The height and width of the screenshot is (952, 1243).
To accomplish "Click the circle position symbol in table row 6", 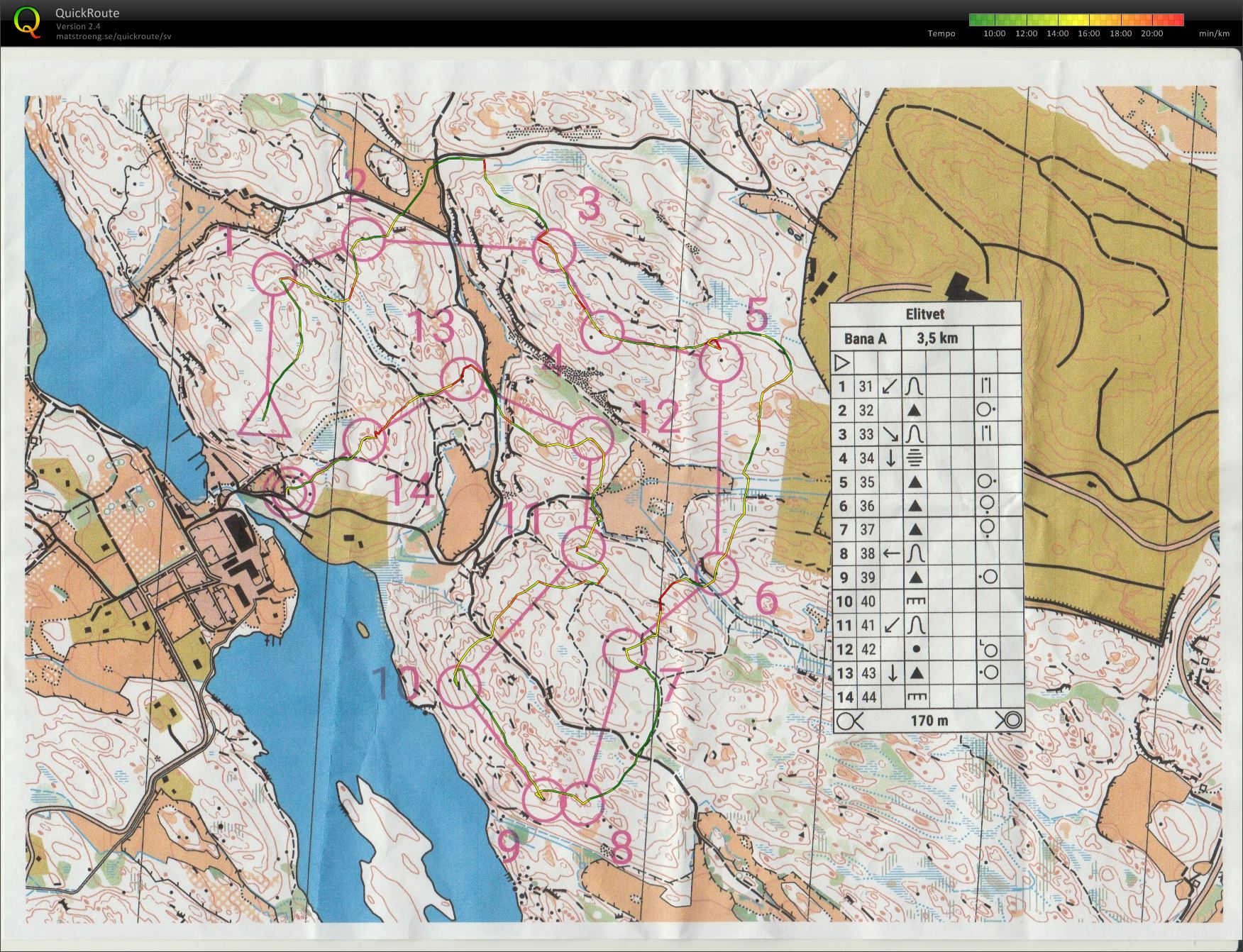I will click(986, 505).
